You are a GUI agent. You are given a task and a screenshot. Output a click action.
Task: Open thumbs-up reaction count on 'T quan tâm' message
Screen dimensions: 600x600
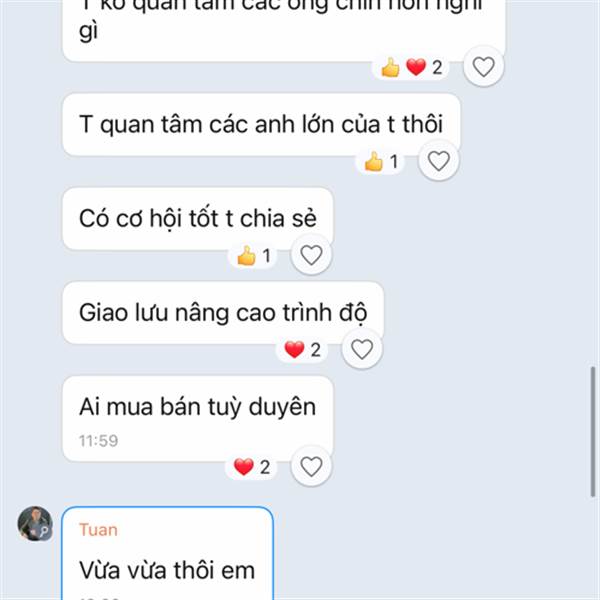pyautogui.click(x=380, y=161)
